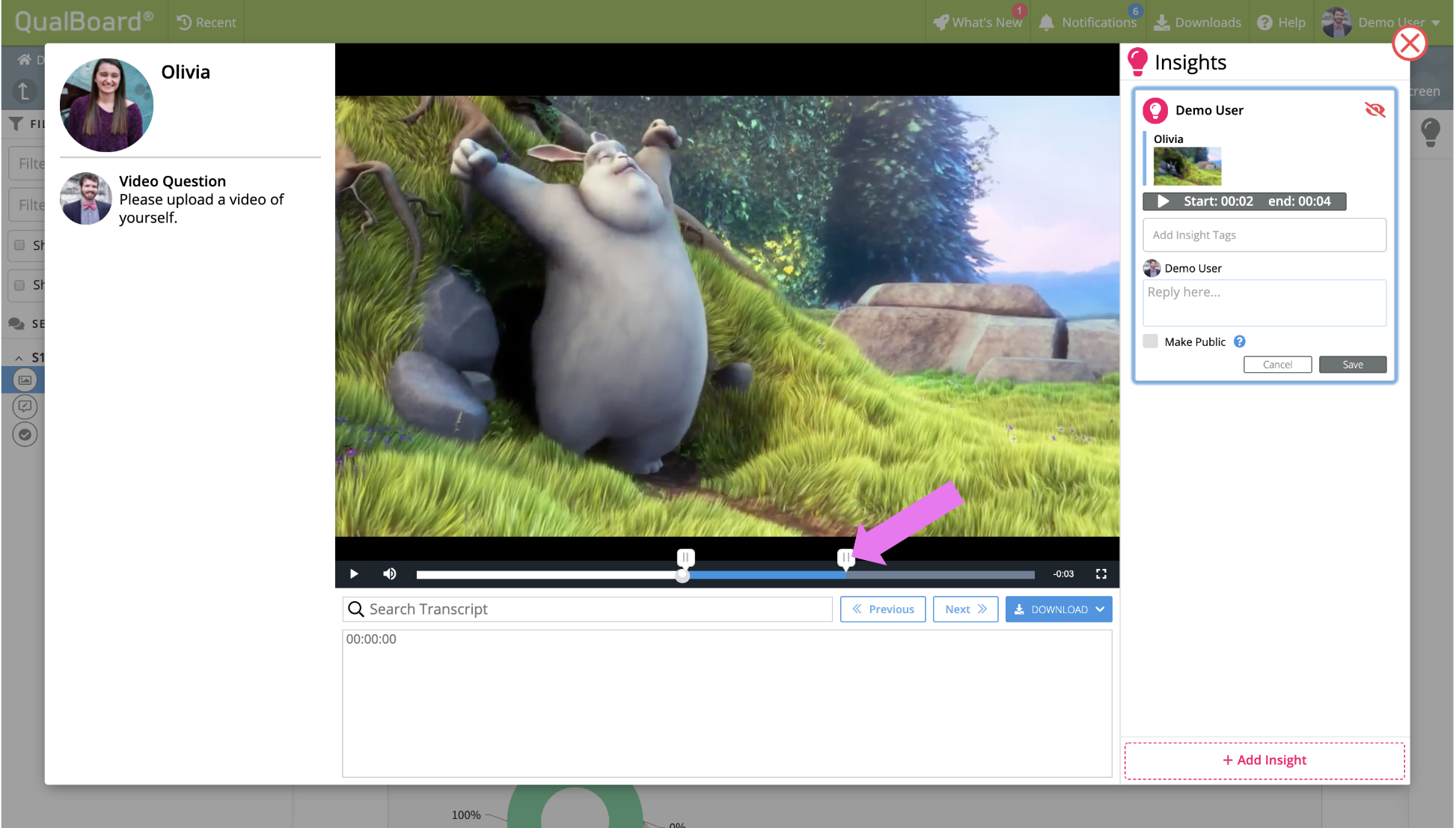Close the video modal with red X

click(1410, 43)
